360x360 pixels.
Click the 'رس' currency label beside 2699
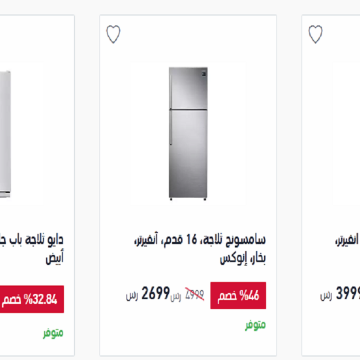coord(132,296)
